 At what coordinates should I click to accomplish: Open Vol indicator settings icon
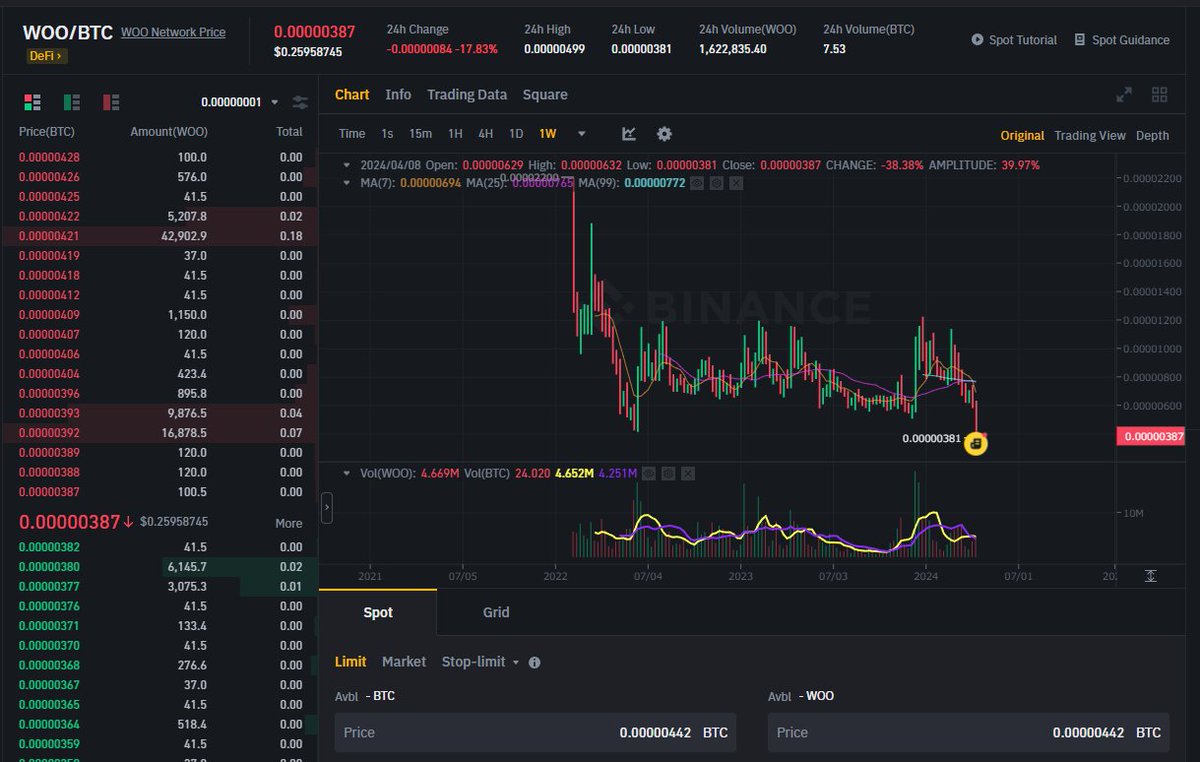[669, 473]
